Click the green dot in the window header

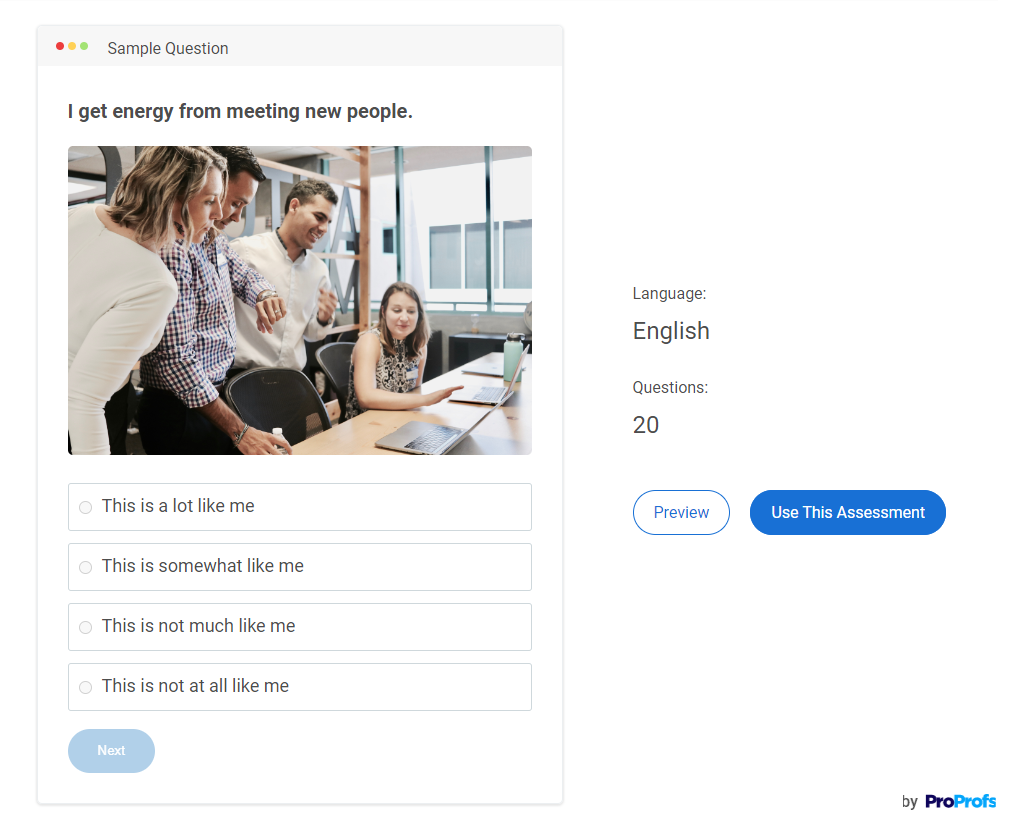pos(84,46)
